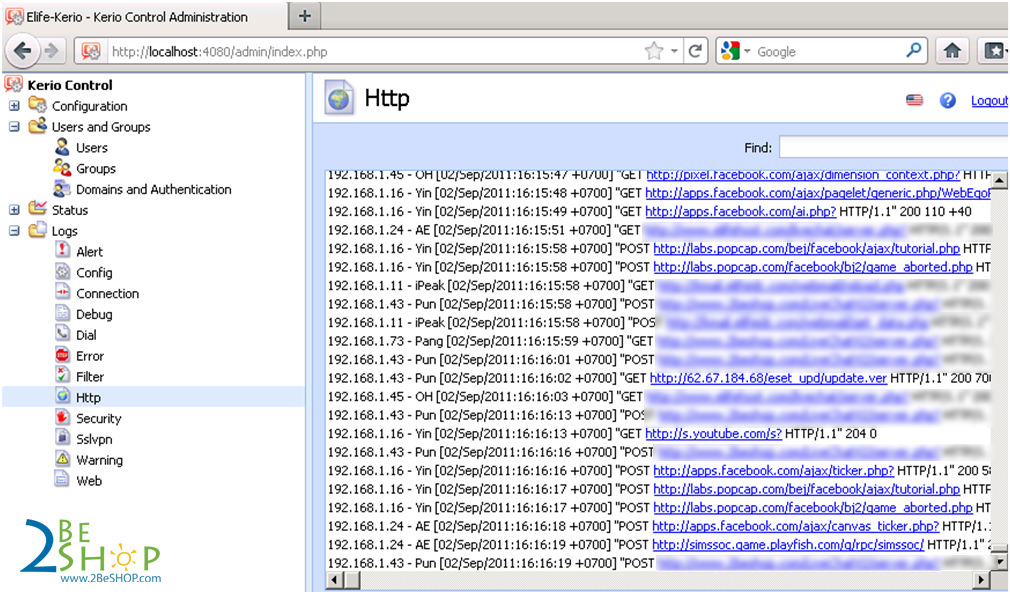Click the Logs folder icon
1010x594 pixels.
click(x=38, y=230)
